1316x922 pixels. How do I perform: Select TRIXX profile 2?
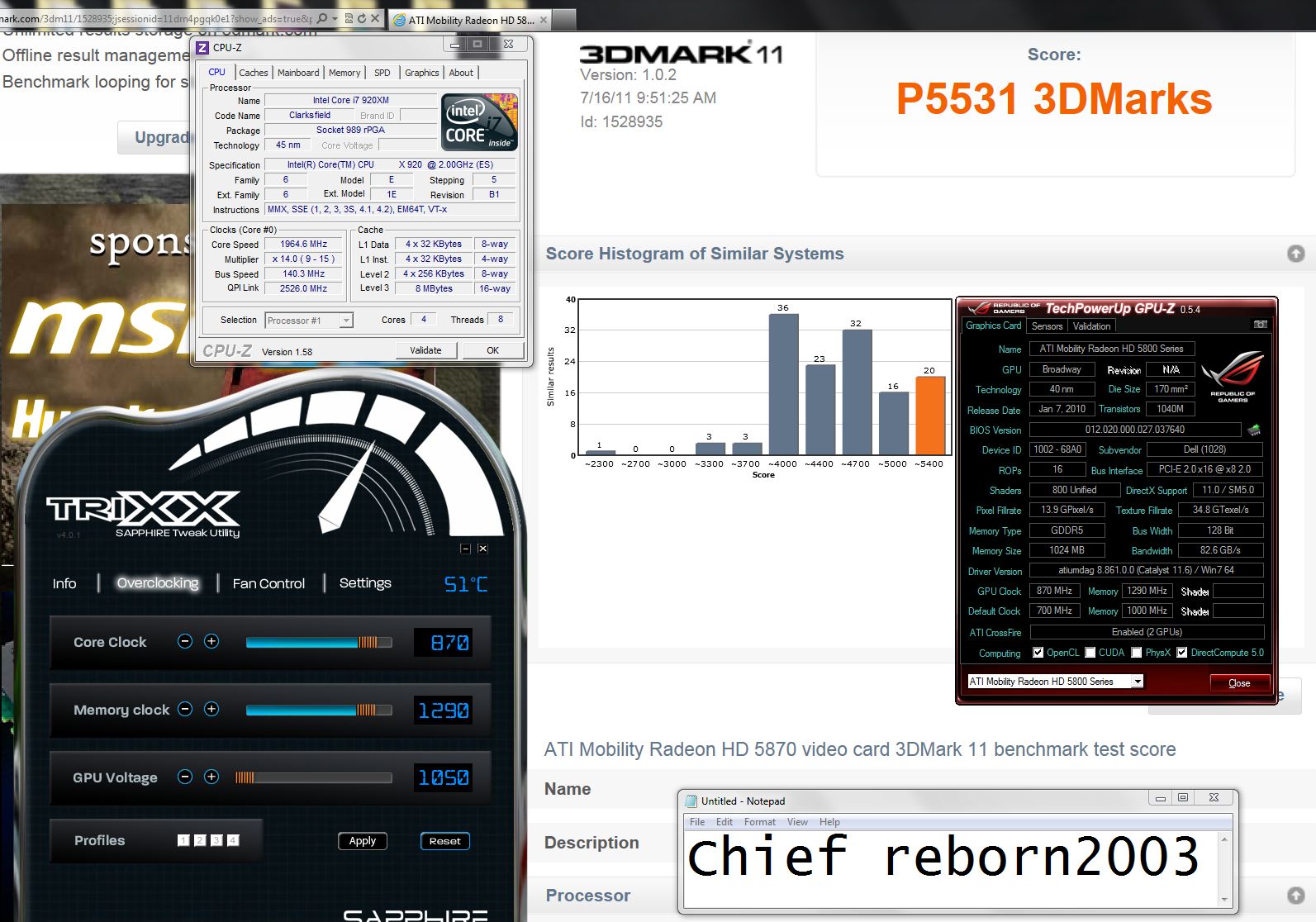click(200, 840)
